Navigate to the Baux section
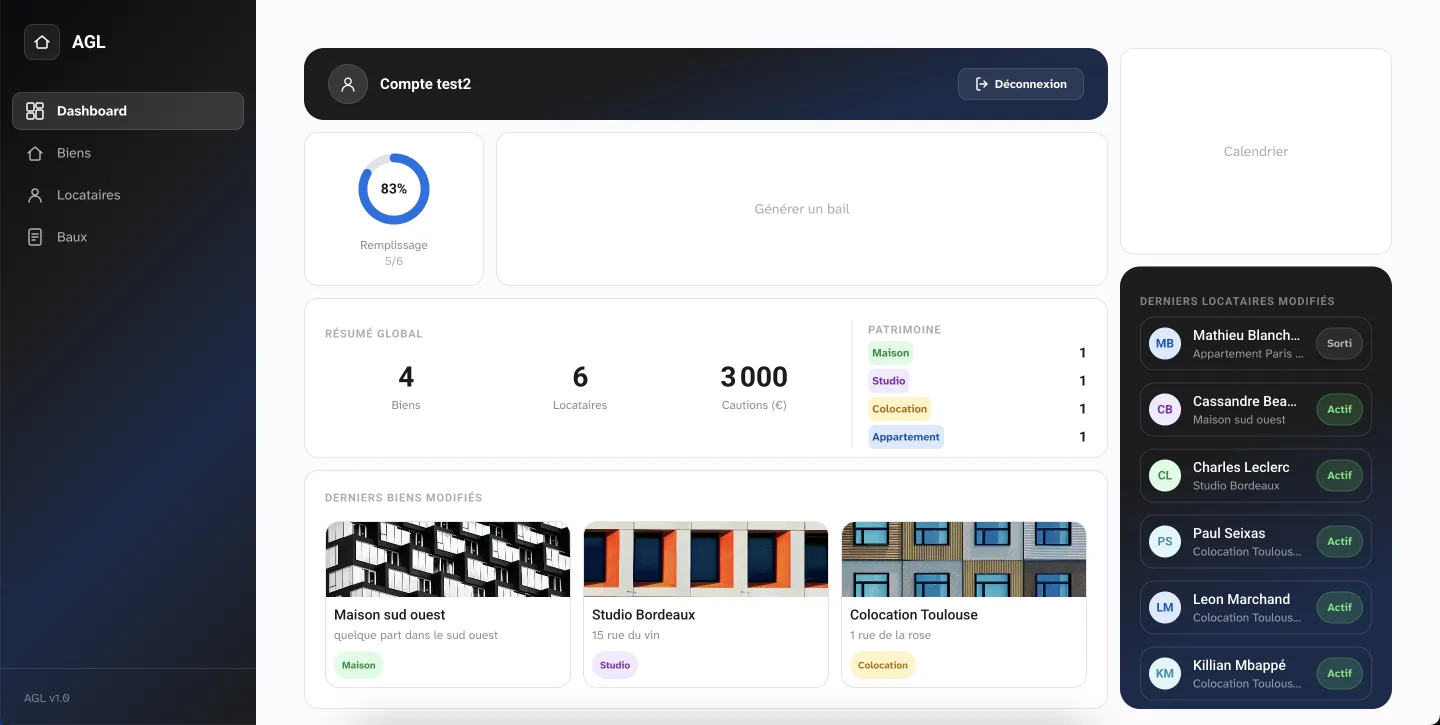The width and height of the screenshot is (1440, 725). [x=128, y=237]
